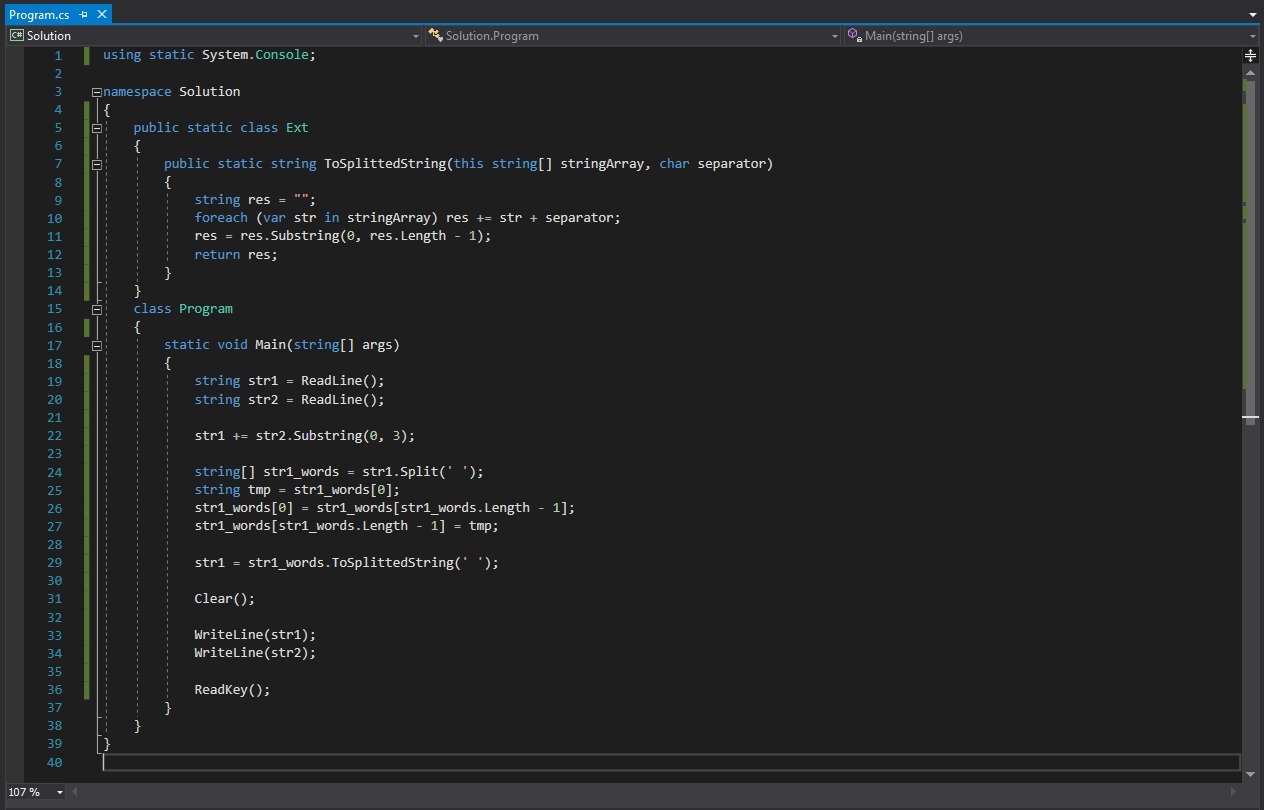Open the active documents list arrow

[1252, 14]
